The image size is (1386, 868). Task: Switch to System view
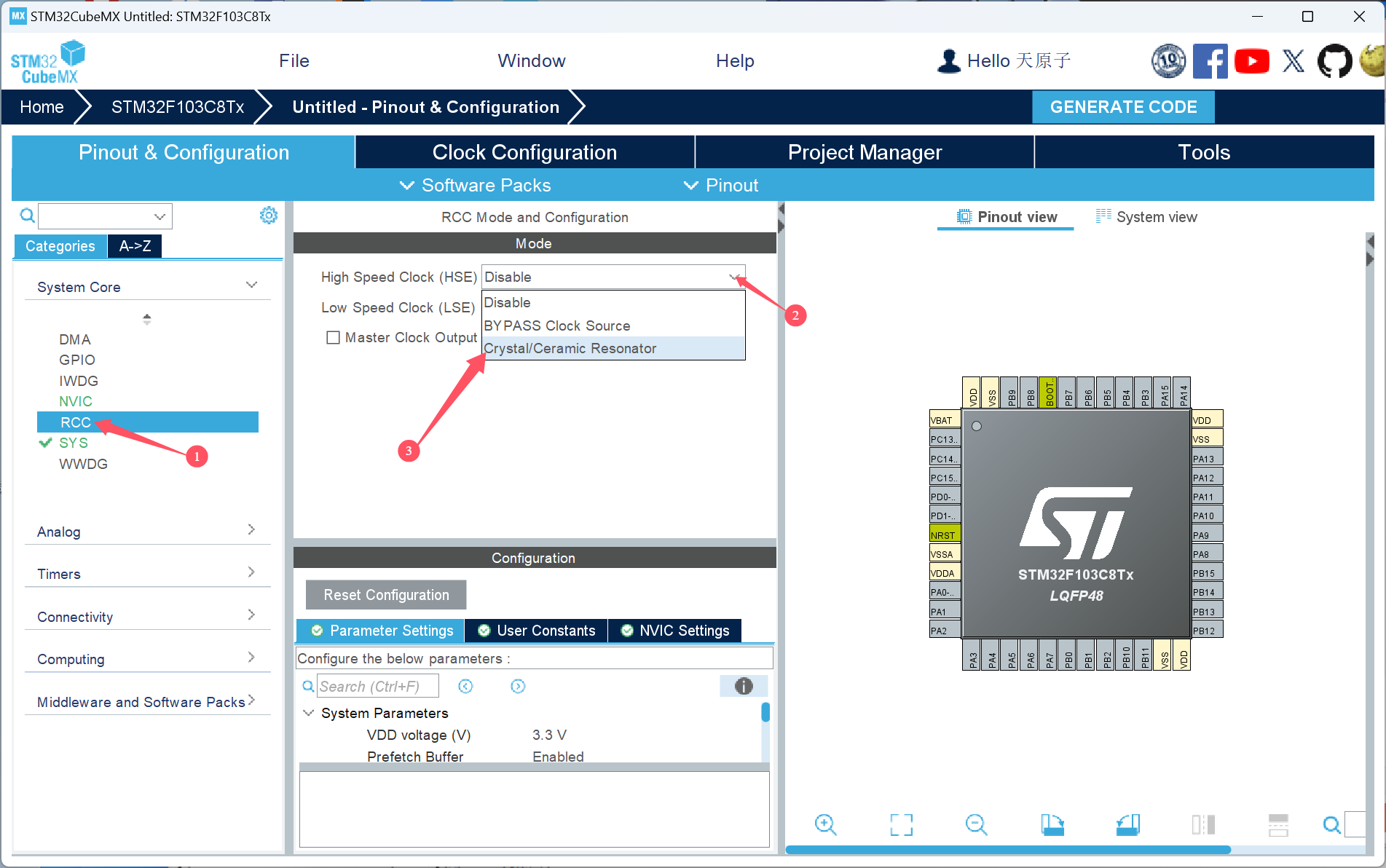point(1147,216)
